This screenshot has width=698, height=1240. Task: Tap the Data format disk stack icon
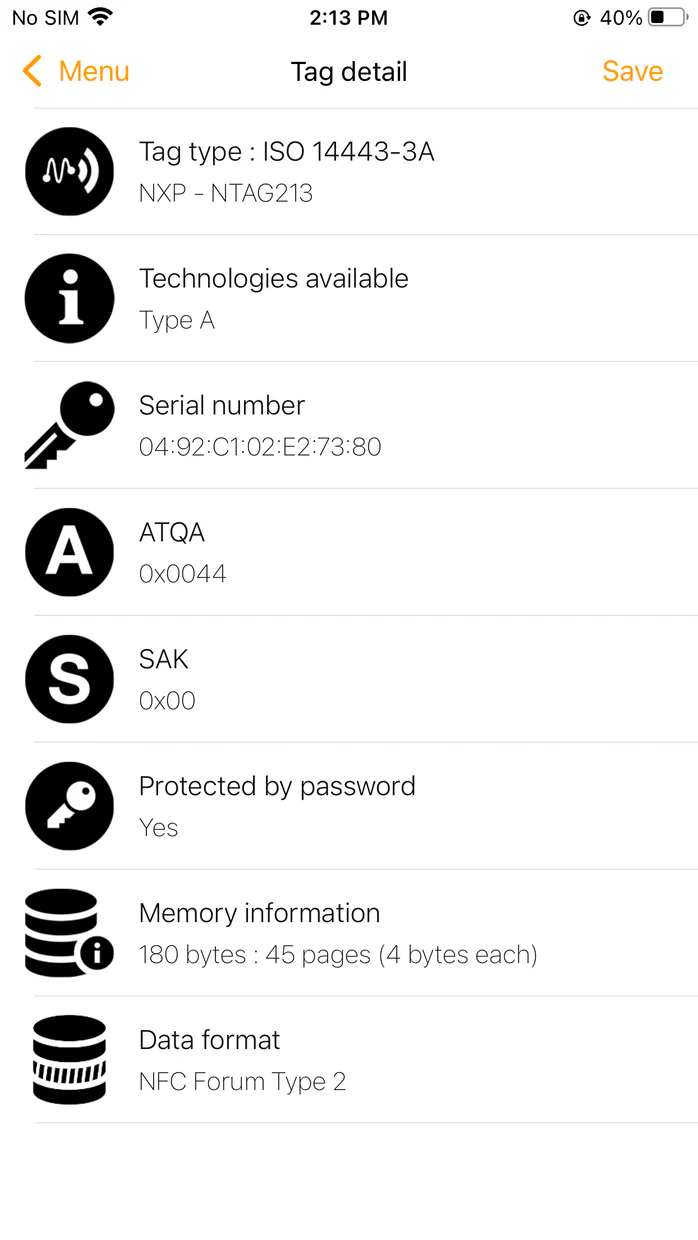(69, 1060)
